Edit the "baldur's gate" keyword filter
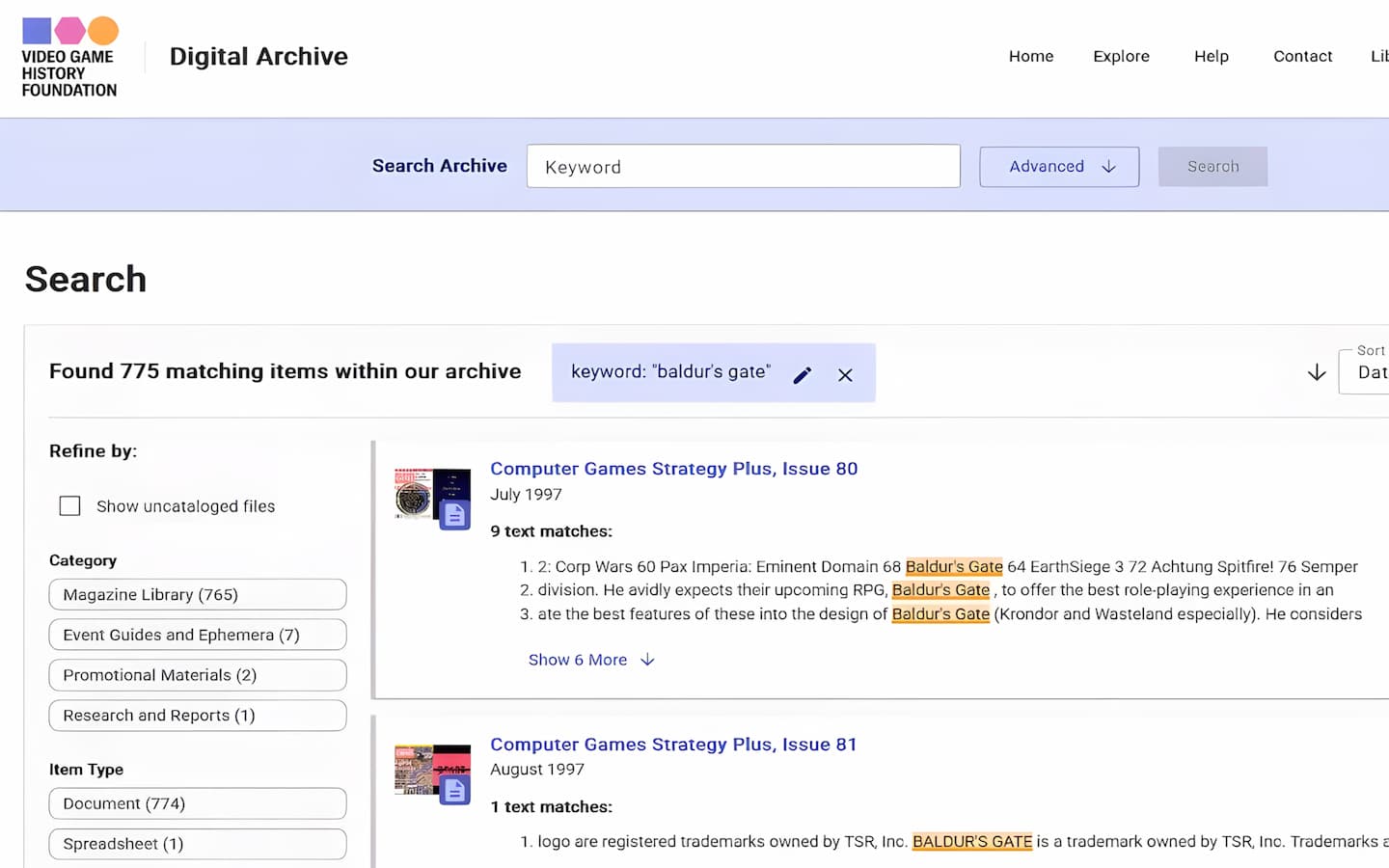The height and width of the screenshot is (868, 1389). click(x=802, y=375)
